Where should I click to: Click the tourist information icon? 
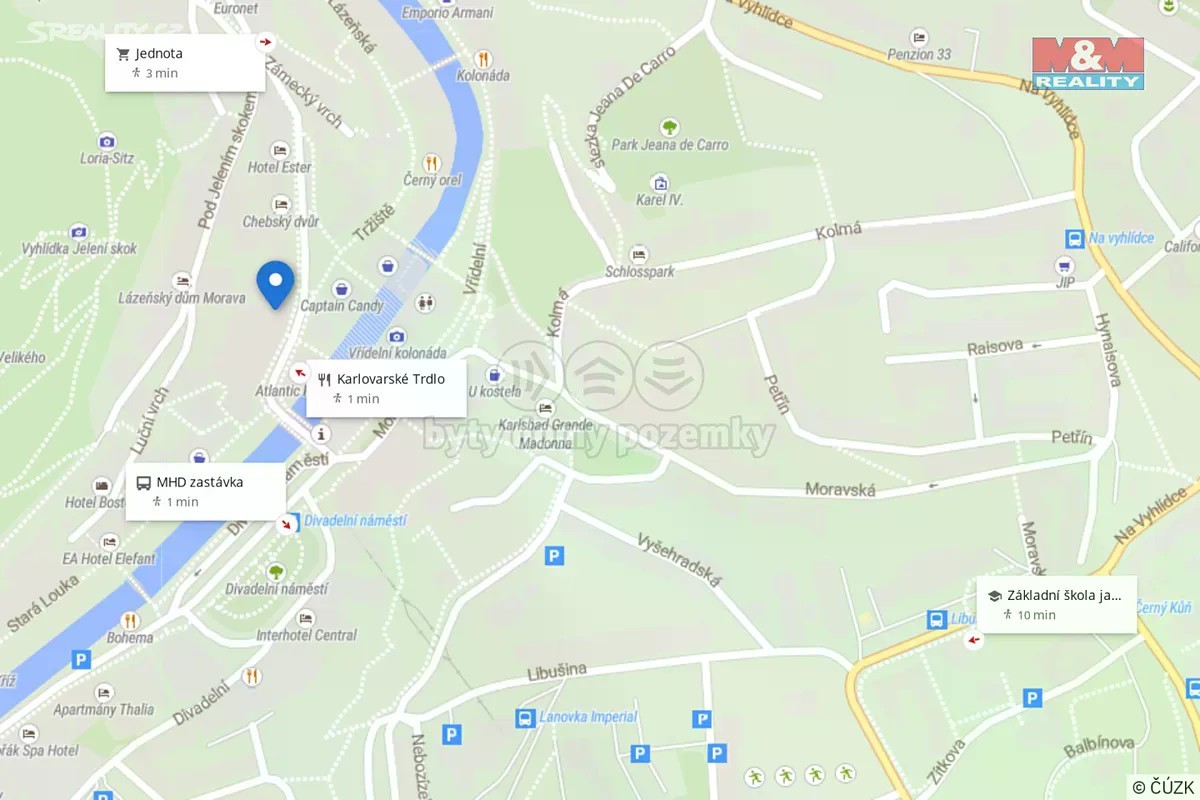pyautogui.click(x=321, y=433)
